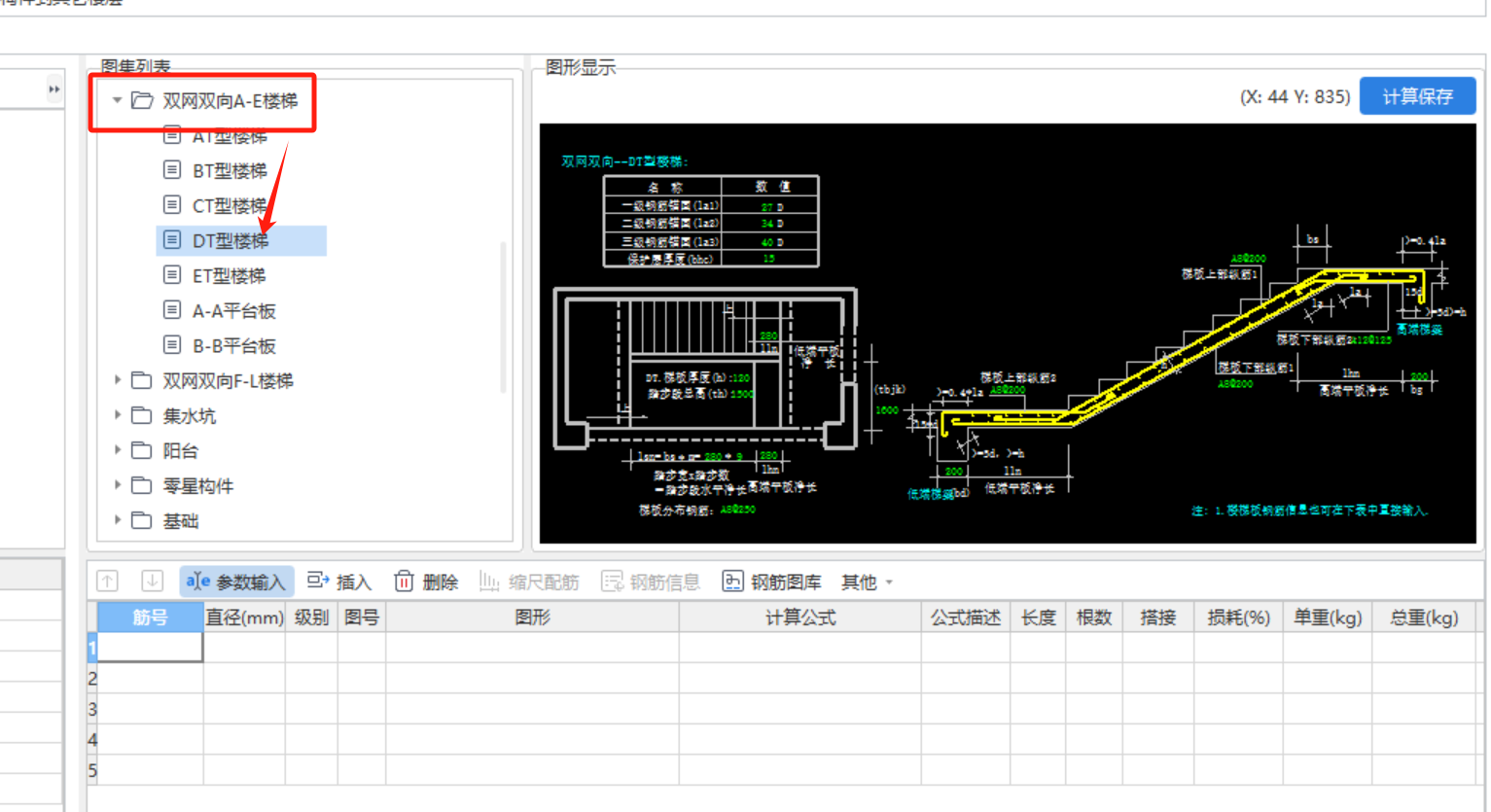The width and height of the screenshot is (1491, 812).
Task: Click the 直径(mm) column header
Action: [244, 618]
